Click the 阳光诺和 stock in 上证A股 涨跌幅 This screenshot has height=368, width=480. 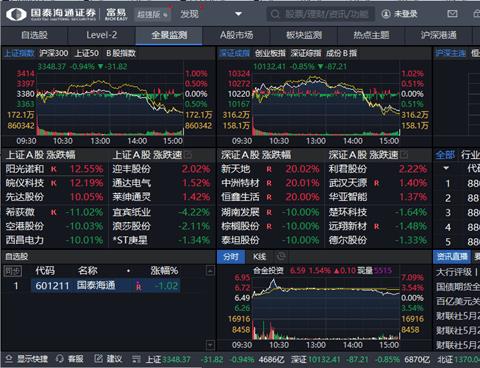pos(25,169)
